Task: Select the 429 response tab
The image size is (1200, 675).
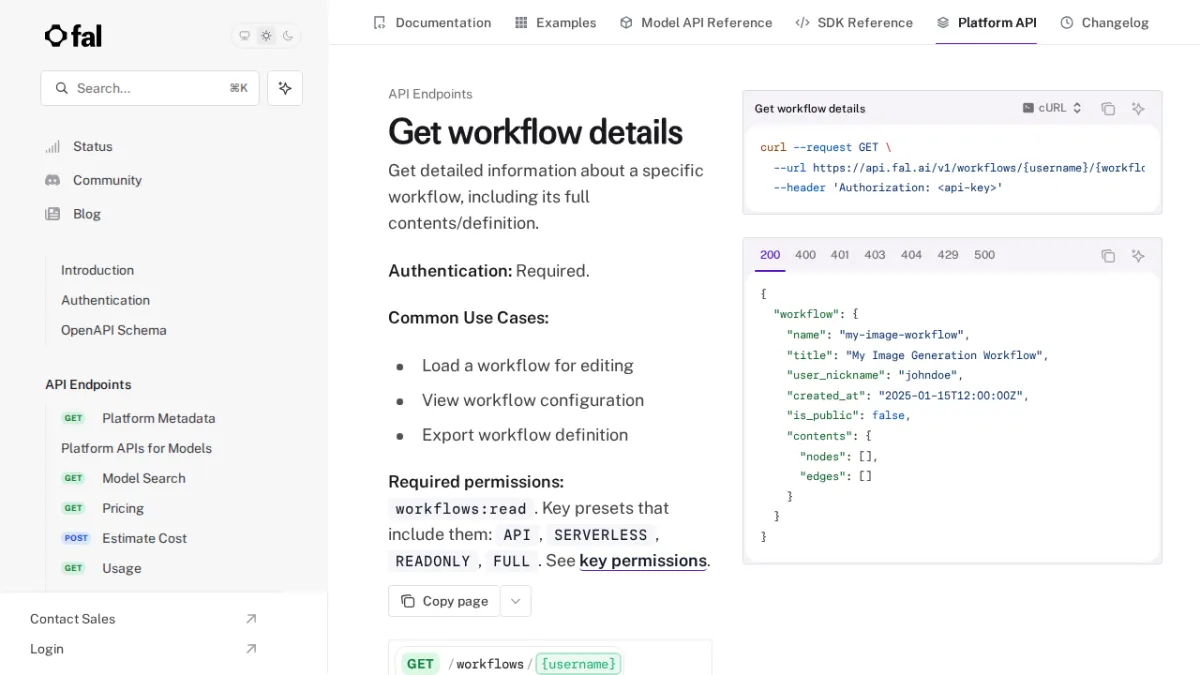Action: [x=948, y=255]
